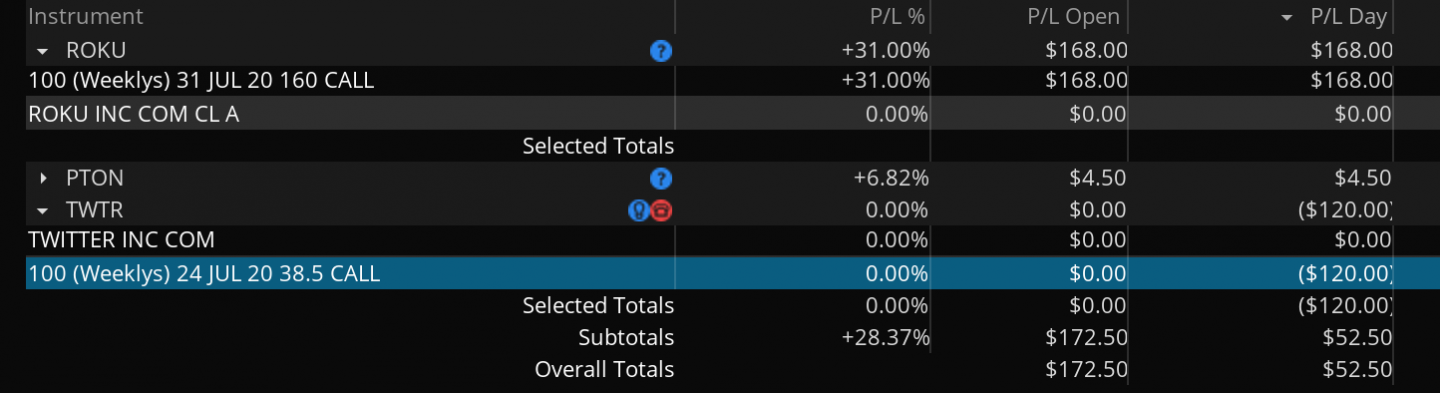Image resolution: width=1440 pixels, height=393 pixels.
Task: Click the ROKU symbol label
Action: (96, 50)
